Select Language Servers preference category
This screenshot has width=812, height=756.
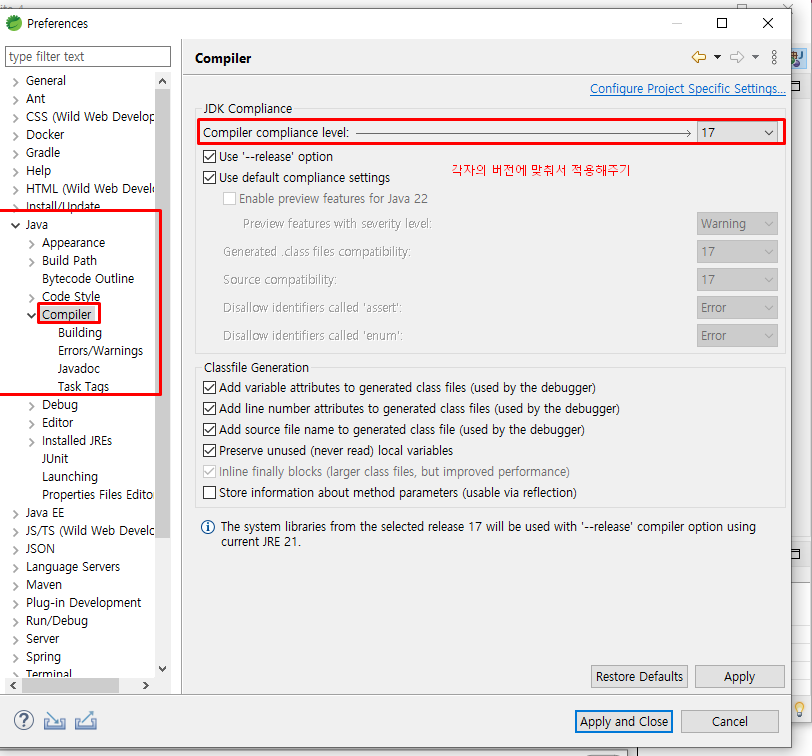pos(73,566)
